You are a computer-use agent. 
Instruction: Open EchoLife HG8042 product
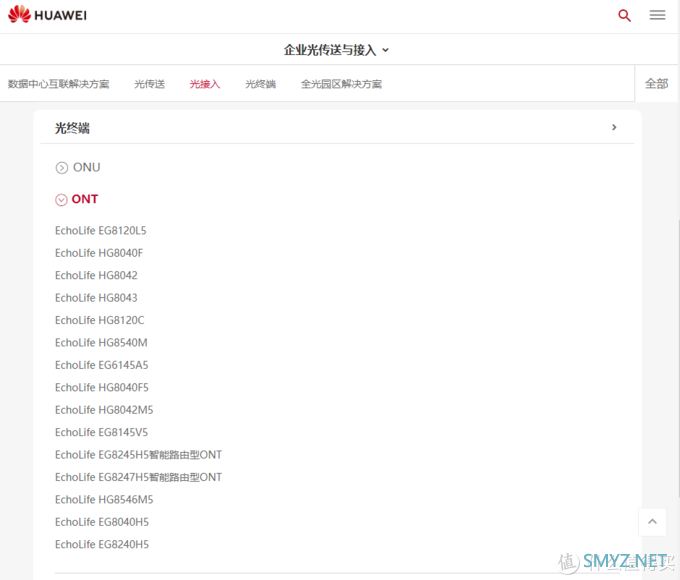(96, 275)
